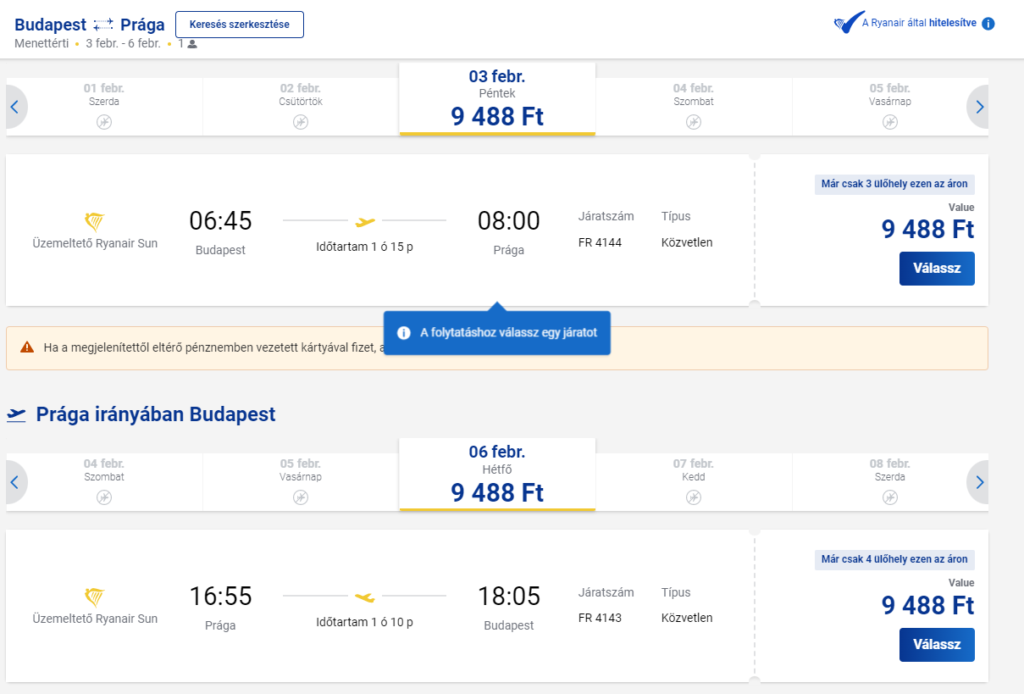The height and width of the screenshot is (694, 1024).
Task: Click no-flight icon under outbound 04 febr. Szombat
Action: pyautogui.click(x=694, y=121)
